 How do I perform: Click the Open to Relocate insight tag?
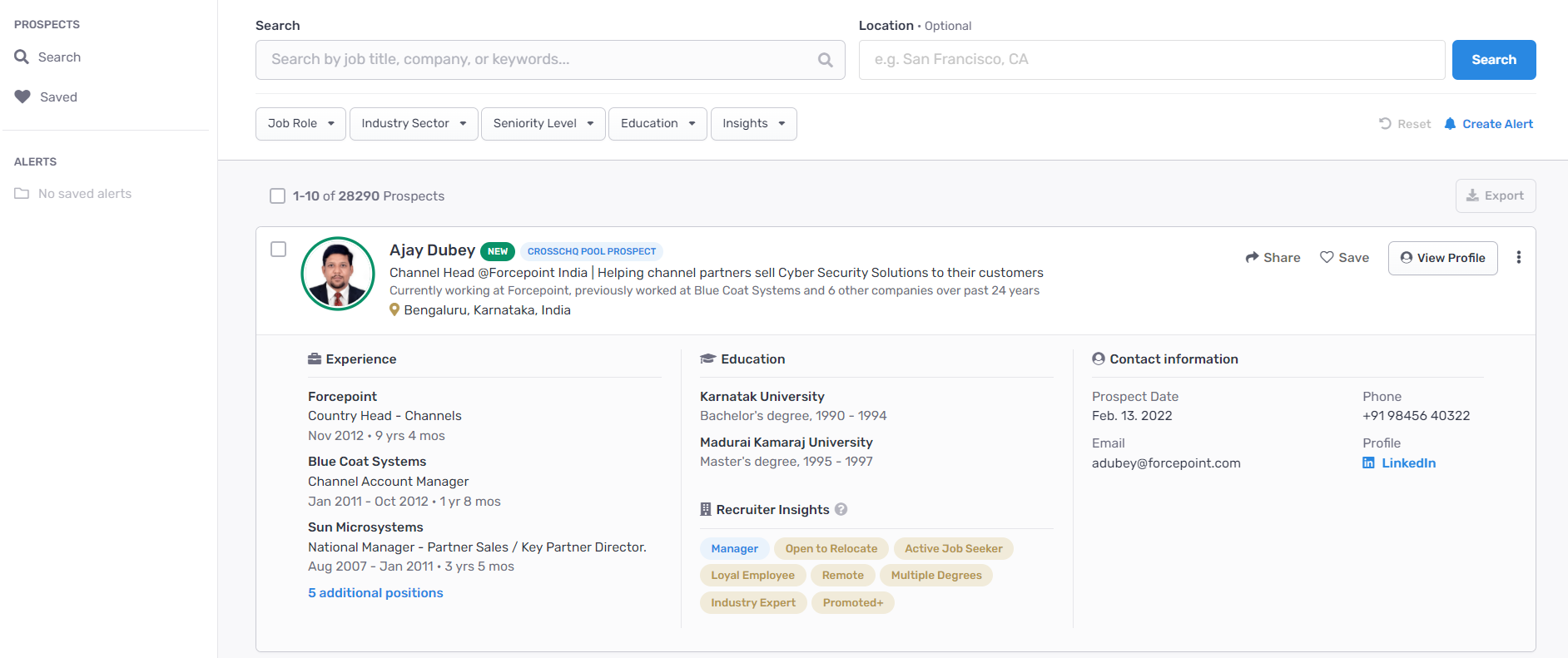pos(831,549)
